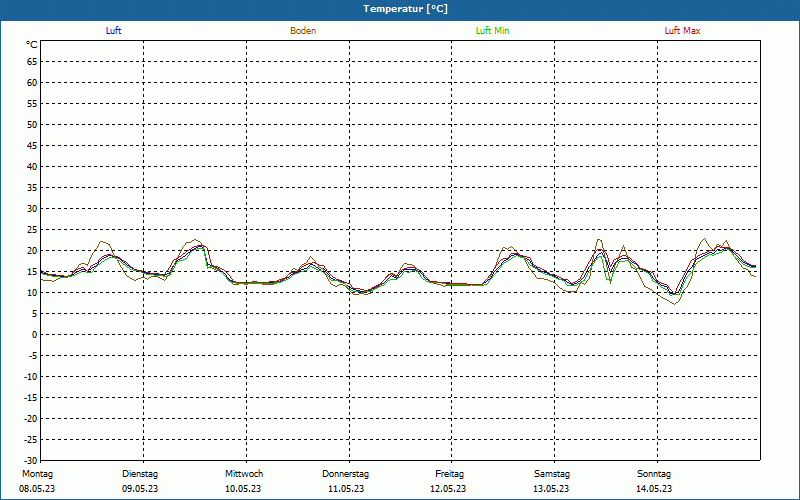Click the Dienstag axis label
Viewport: 800px width, 500px height.
click(140, 474)
